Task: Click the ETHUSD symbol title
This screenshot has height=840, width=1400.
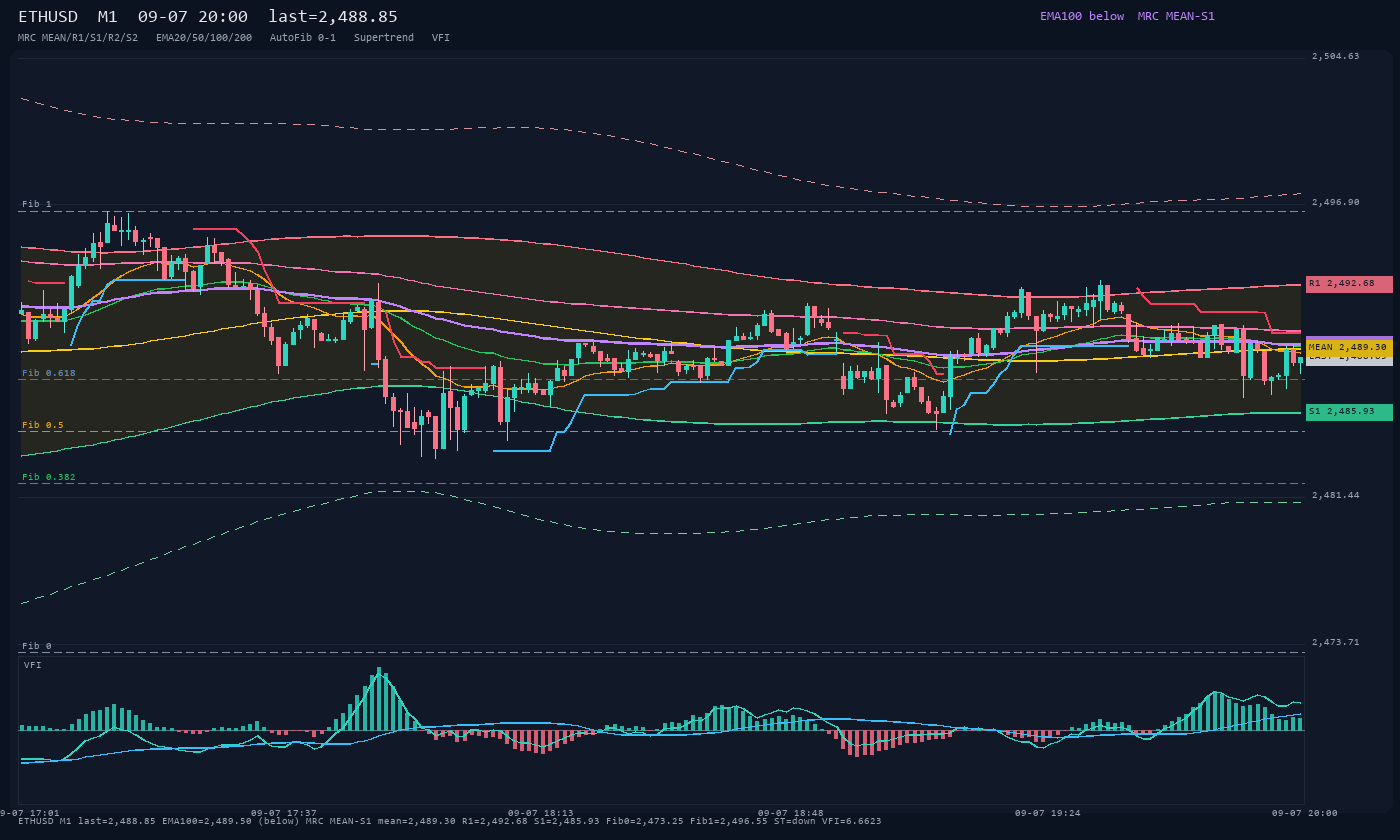Action: pos(51,16)
